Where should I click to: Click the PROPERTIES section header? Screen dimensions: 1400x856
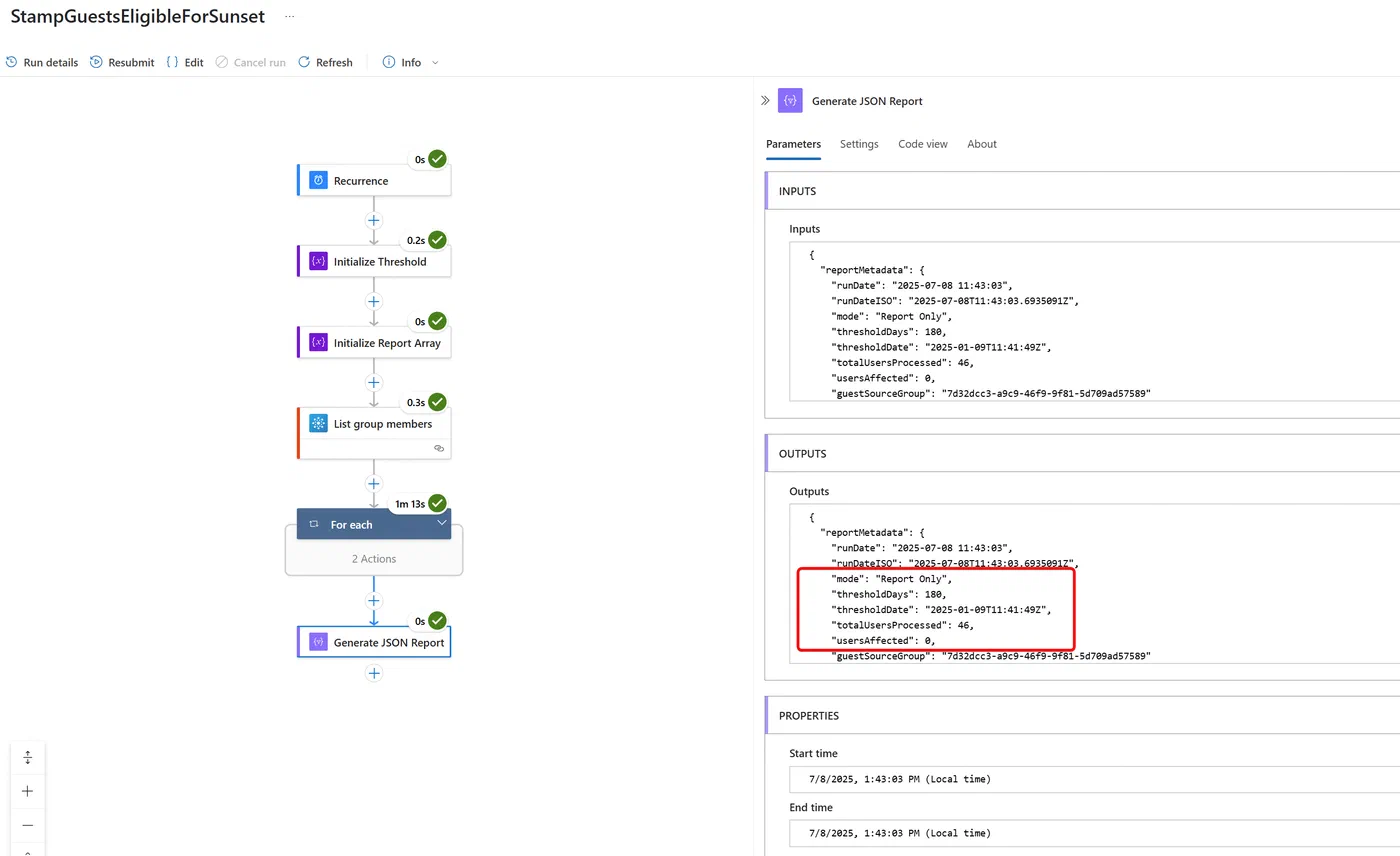point(1082,716)
